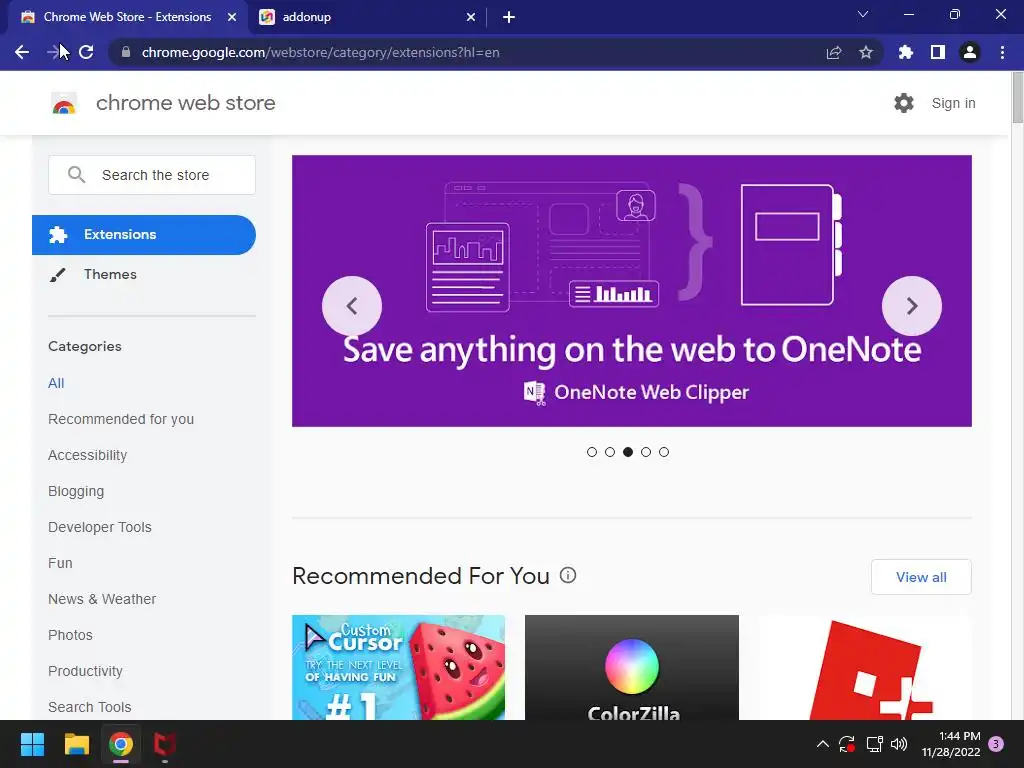Viewport: 1024px width, 768px height.
Task: Open the Blogging category
Action: 76,491
